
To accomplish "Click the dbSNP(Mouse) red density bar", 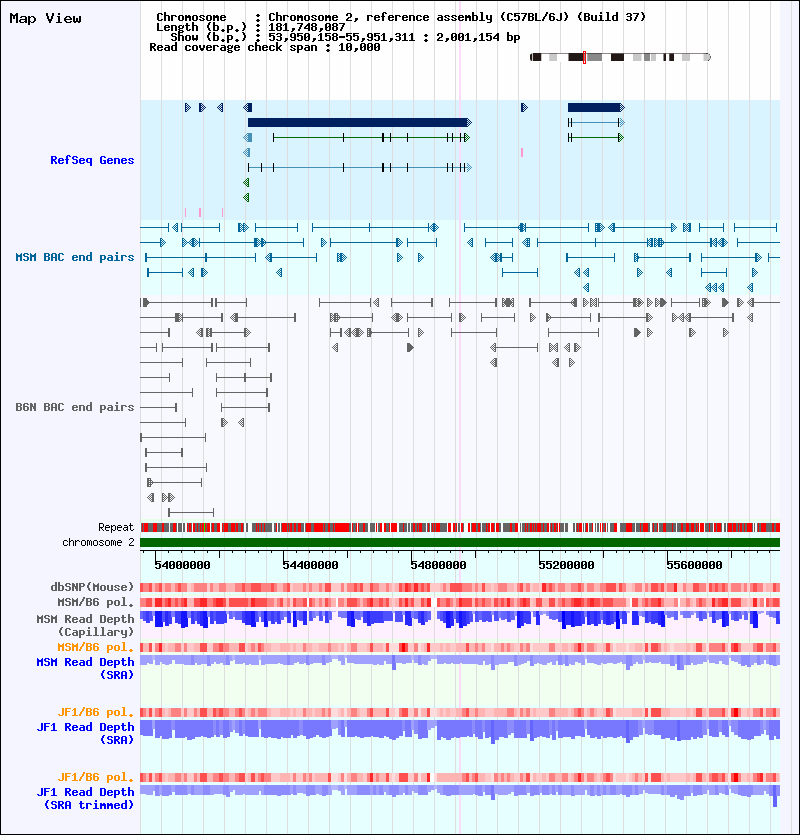I will pyautogui.click(x=460, y=587).
